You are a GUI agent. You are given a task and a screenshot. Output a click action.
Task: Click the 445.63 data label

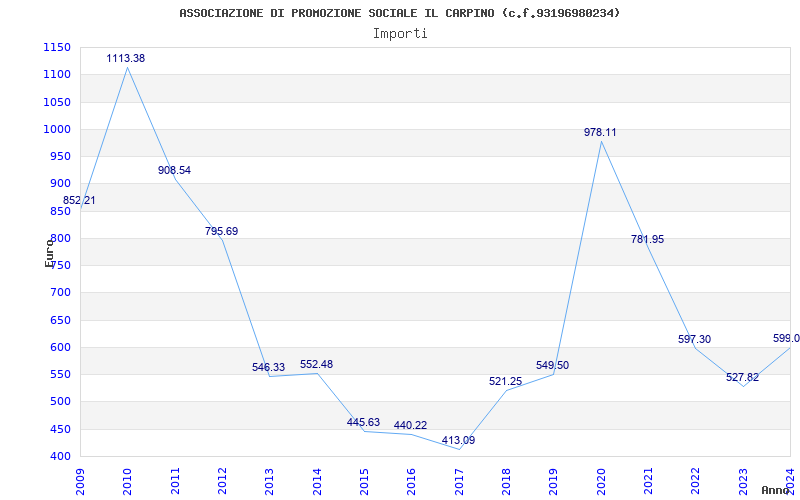coord(363,423)
